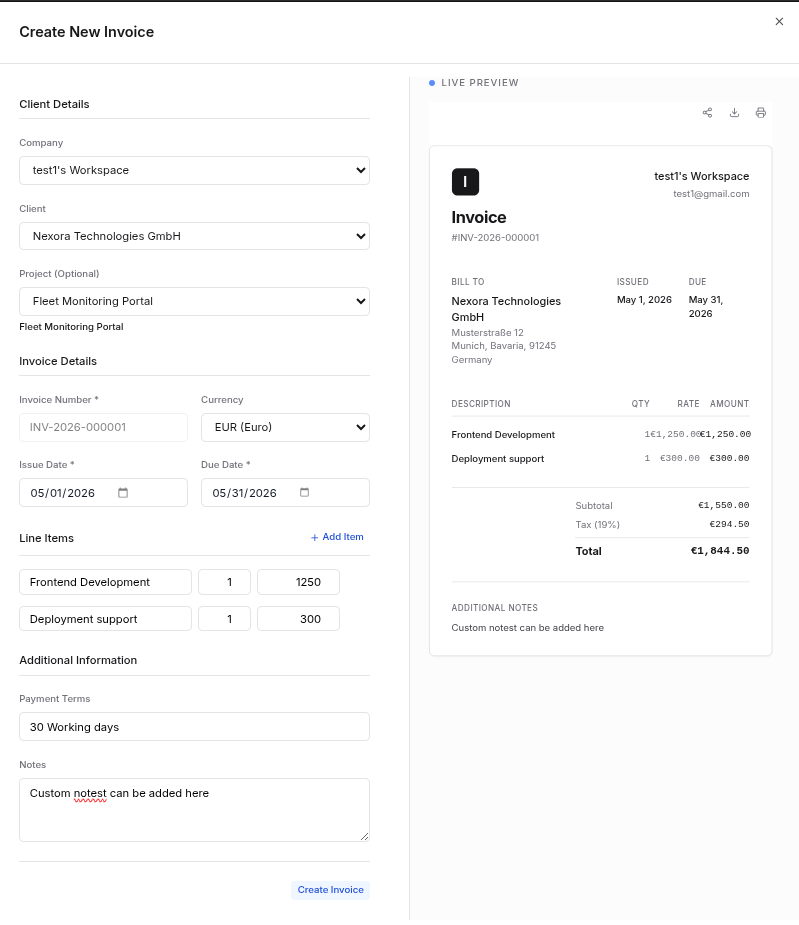Viewport: 799px width, 925px height.
Task: Click the Create Invoice button
Action: (330, 890)
